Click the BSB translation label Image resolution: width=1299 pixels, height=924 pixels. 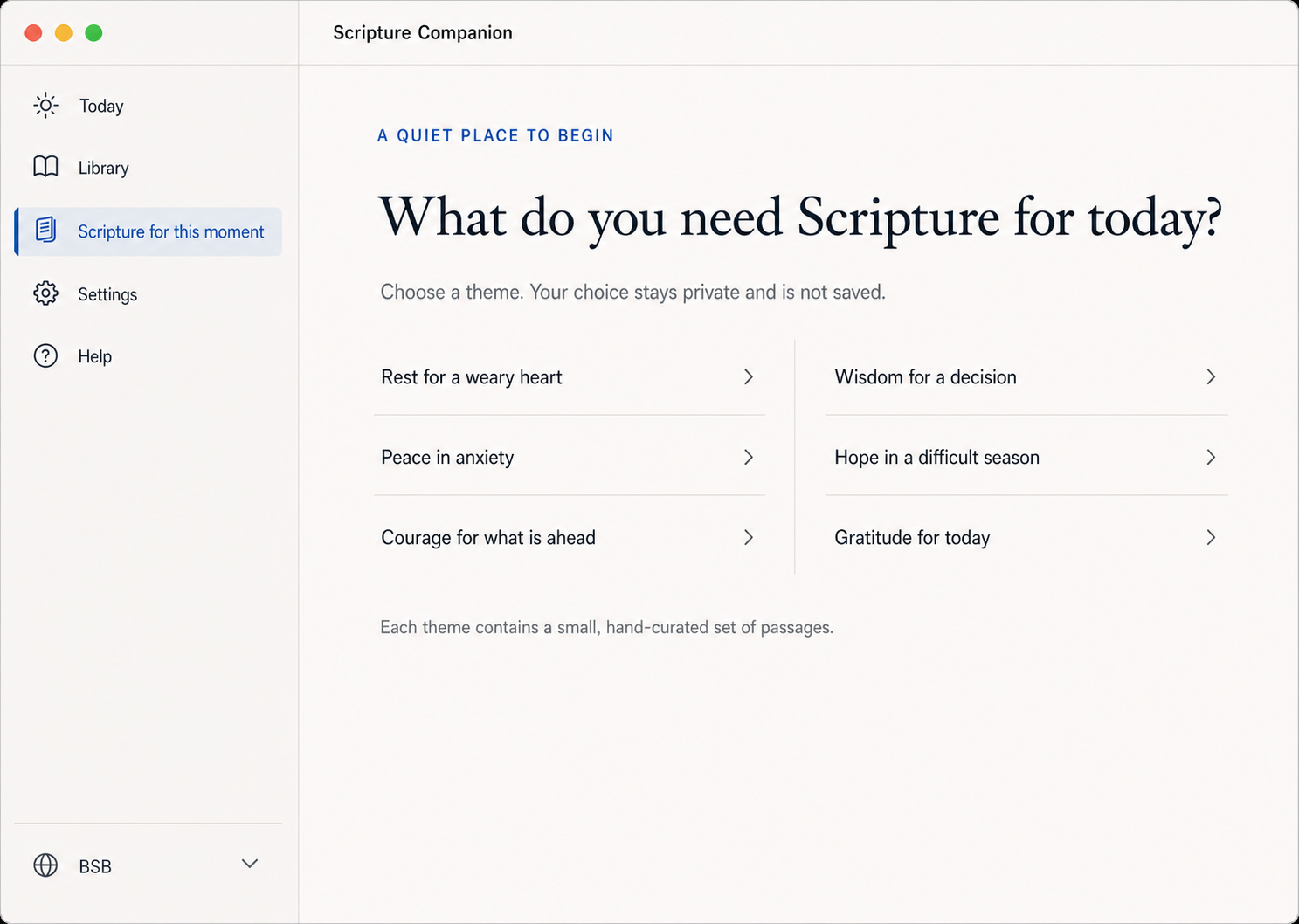[95, 866]
